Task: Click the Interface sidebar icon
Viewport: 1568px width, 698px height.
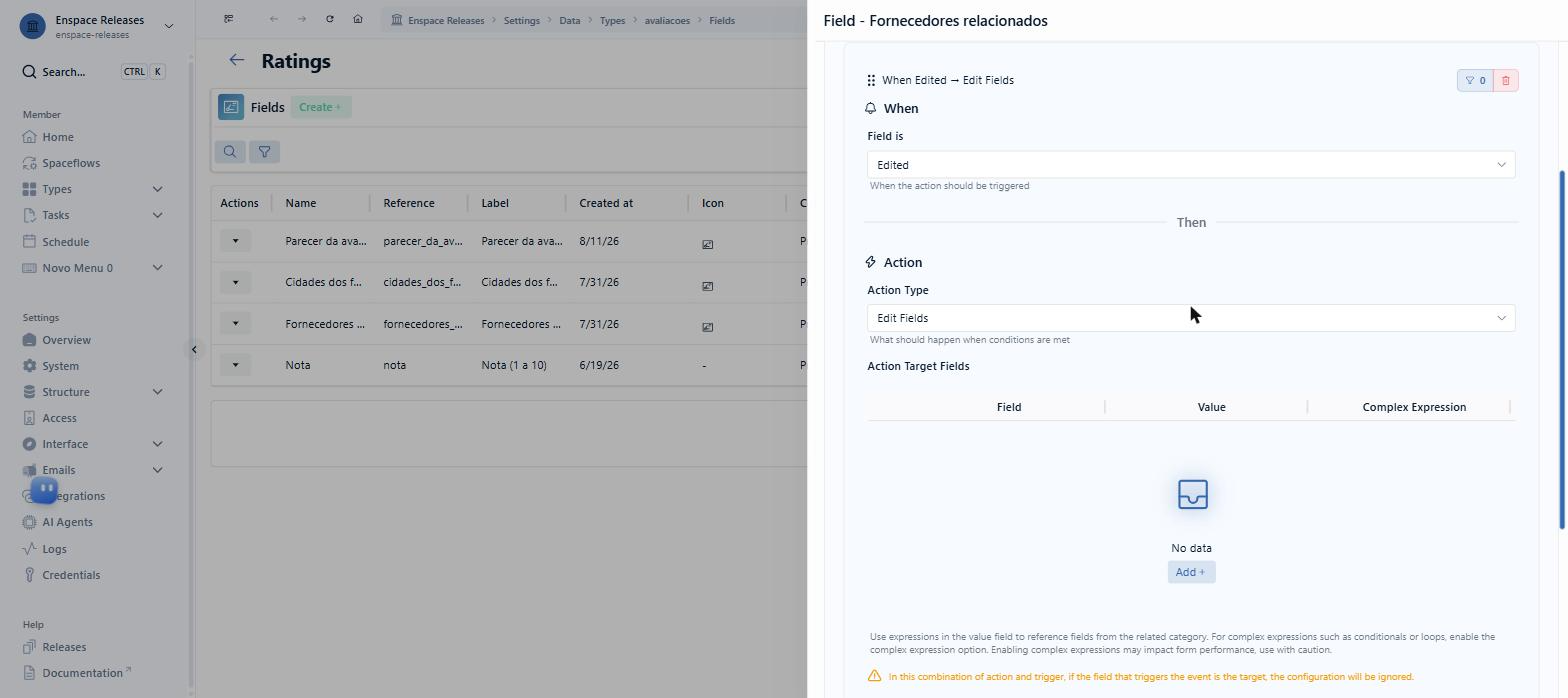Action: point(29,444)
